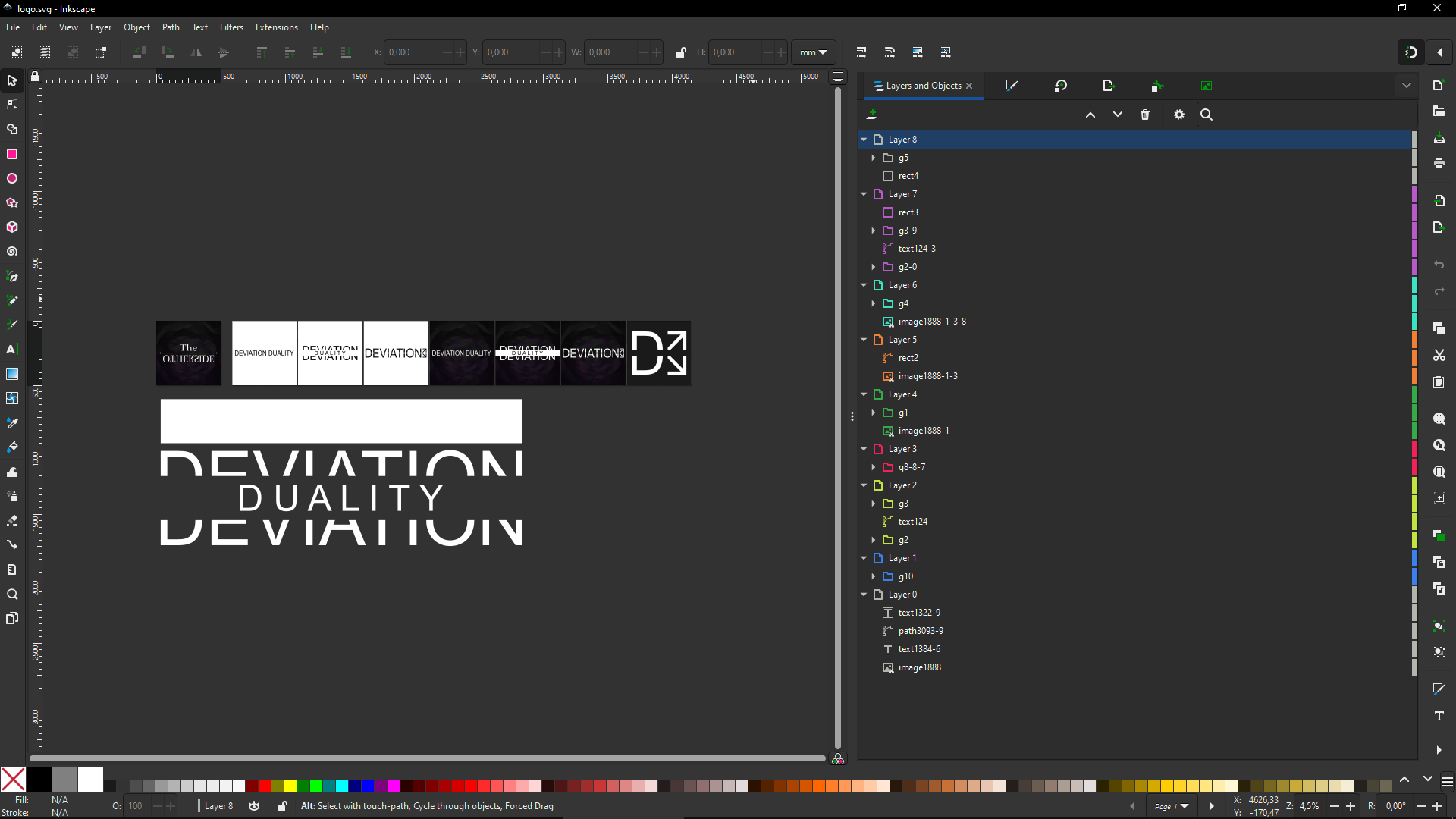Click the delete layer trash icon

pyautogui.click(x=1145, y=115)
